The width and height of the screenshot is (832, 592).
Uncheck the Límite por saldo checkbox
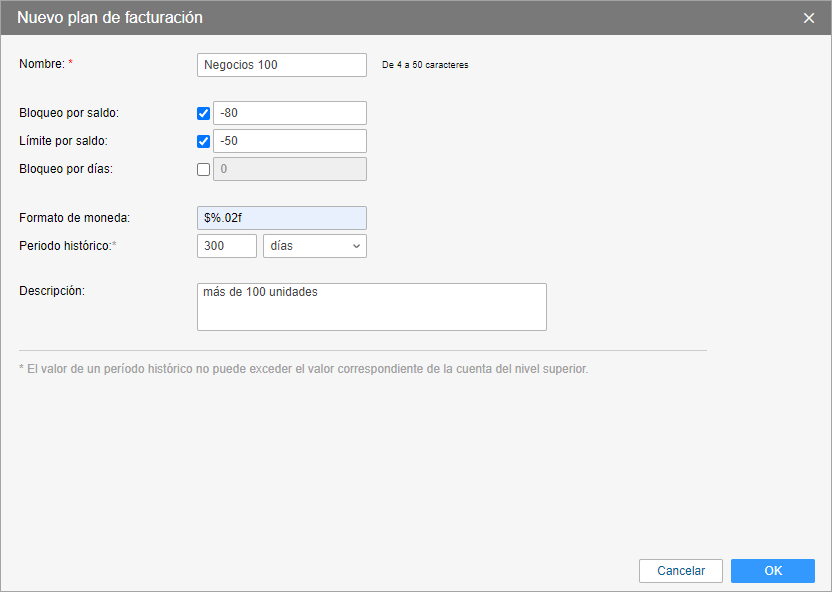tap(204, 141)
